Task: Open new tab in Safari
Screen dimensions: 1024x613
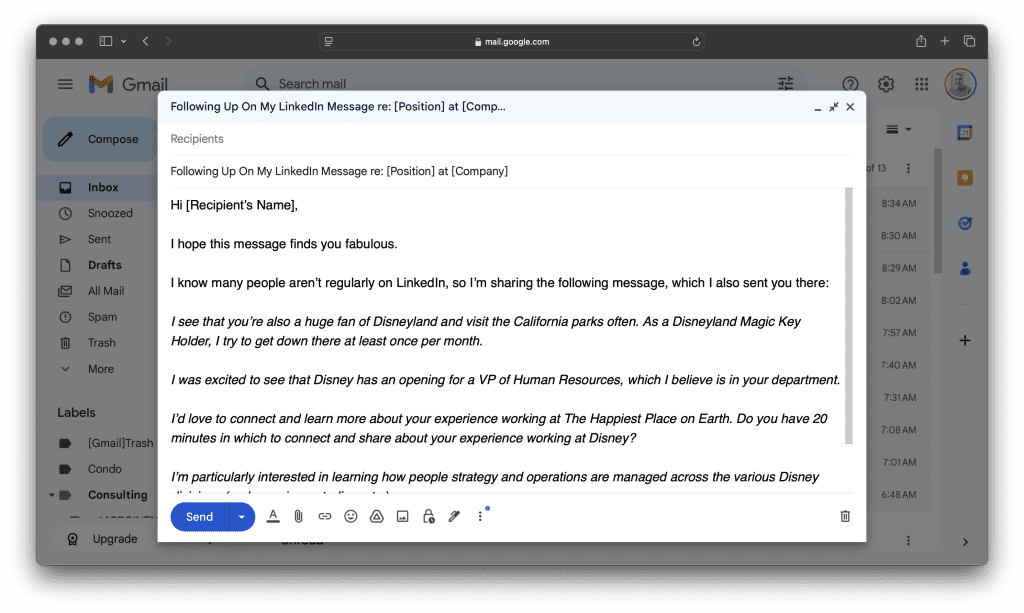Action: coord(944,41)
